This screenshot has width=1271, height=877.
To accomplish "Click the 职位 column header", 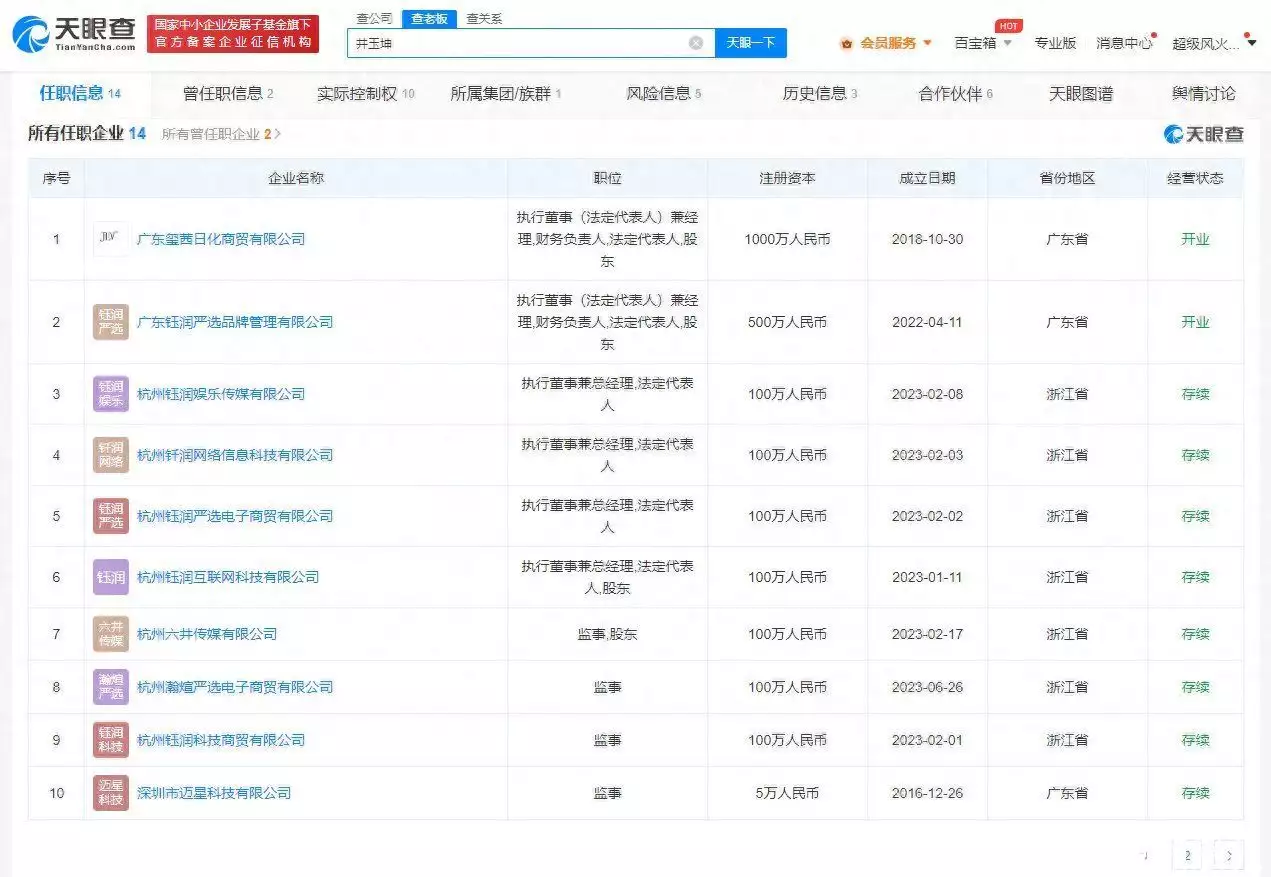I will [607, 178].
